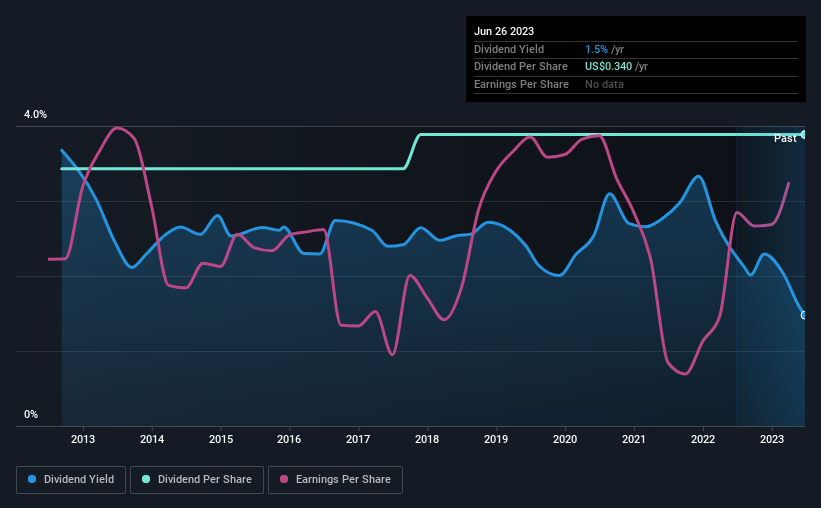Click the 1.5% dividend yield value in tooltip
This screenshot has width=821, height=508.
[x=596, y=49]
